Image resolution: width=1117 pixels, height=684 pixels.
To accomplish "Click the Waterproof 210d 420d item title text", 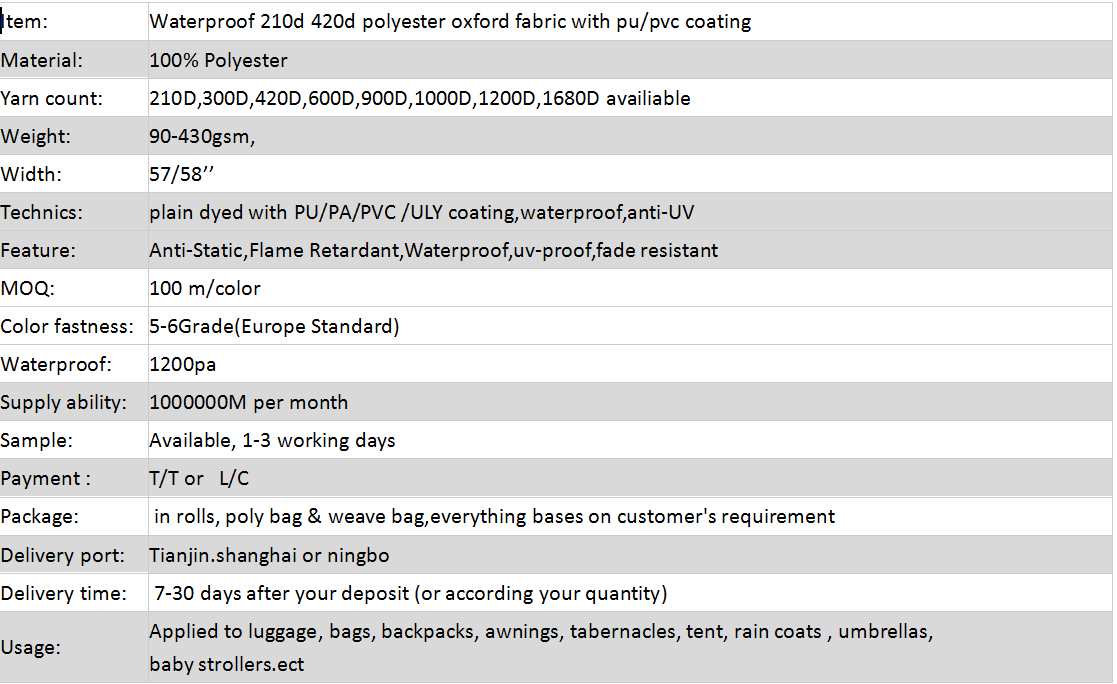I will pyautogui.click(x=450, y=22).
